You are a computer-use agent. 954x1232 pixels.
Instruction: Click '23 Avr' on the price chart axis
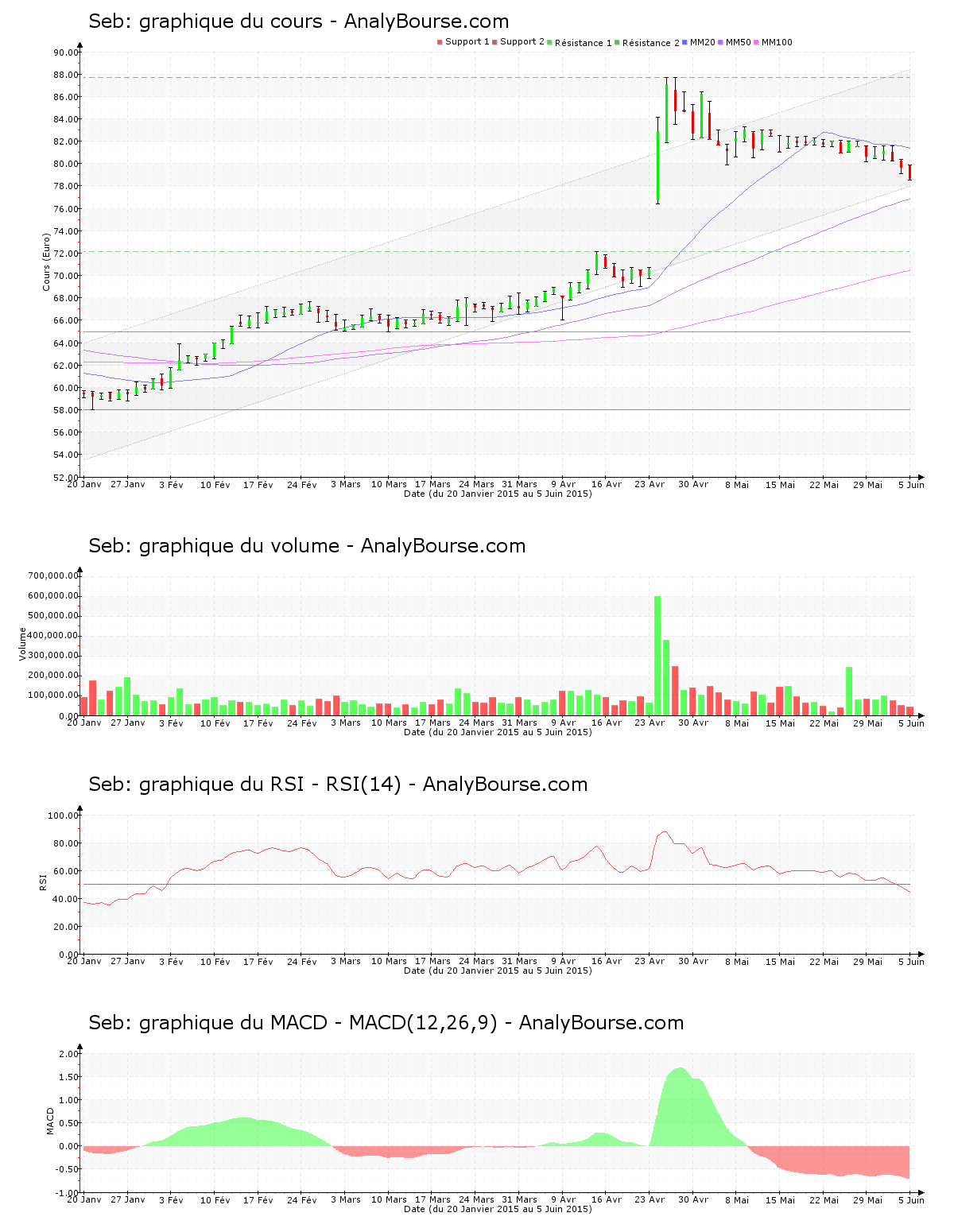[650, 484]
